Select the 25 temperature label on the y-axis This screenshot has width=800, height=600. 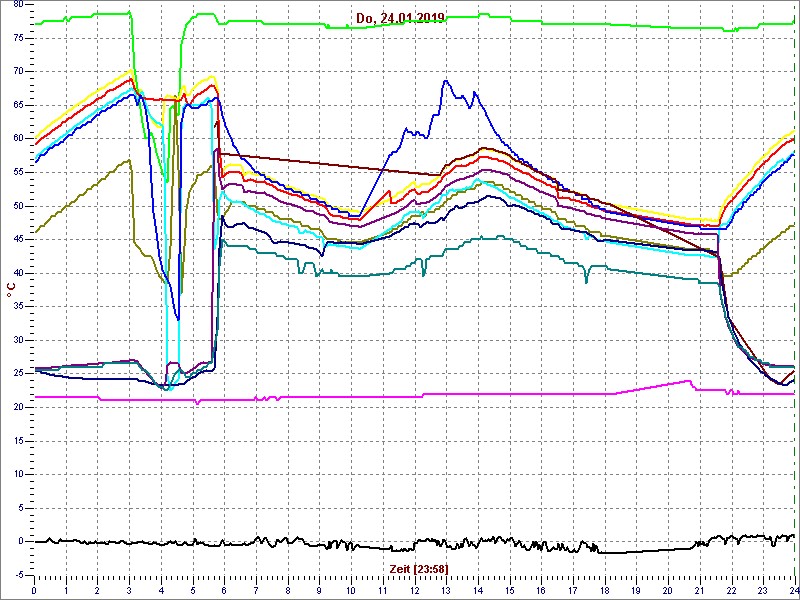click(18, 373)
